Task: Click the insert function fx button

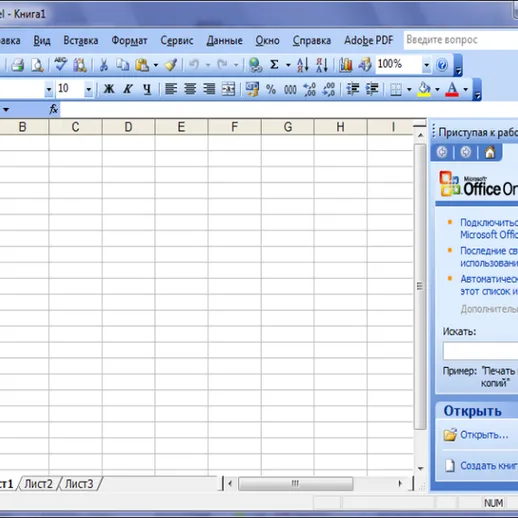Action: click(x=54, y=109)
